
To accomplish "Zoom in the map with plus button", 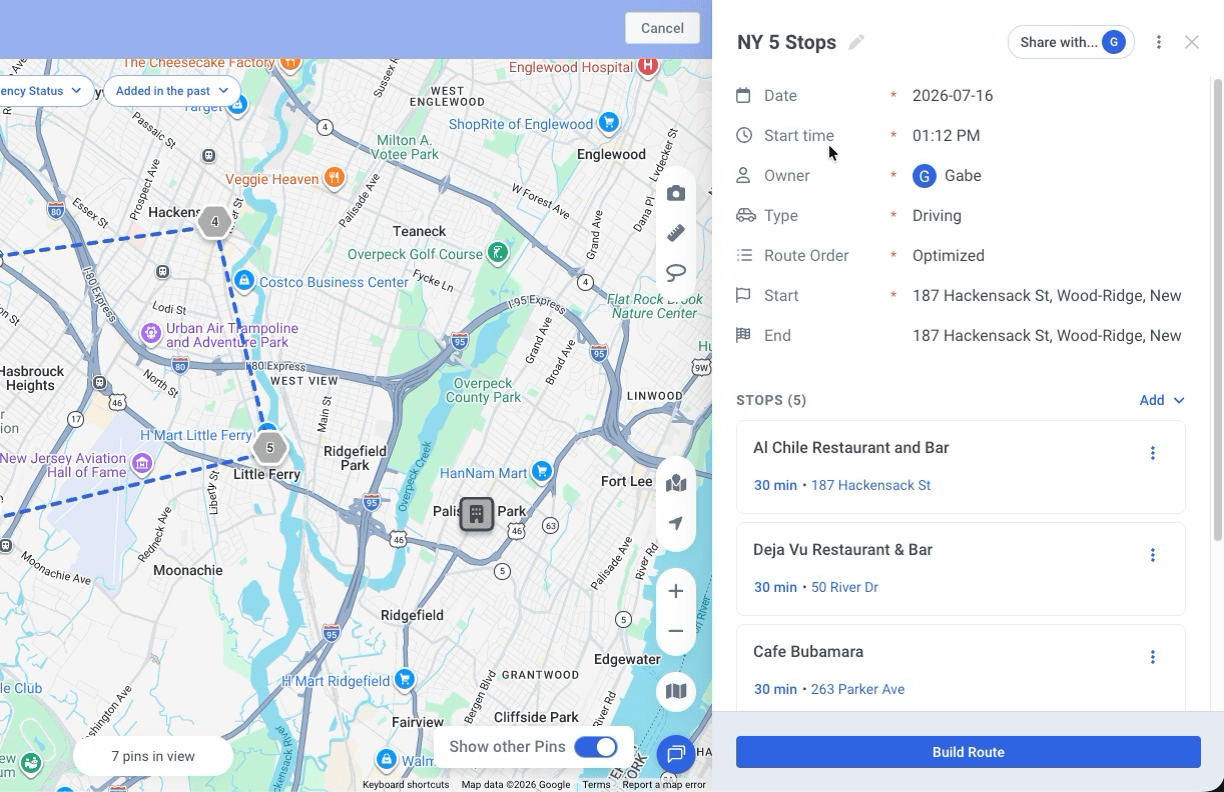I will click(676, 591).
